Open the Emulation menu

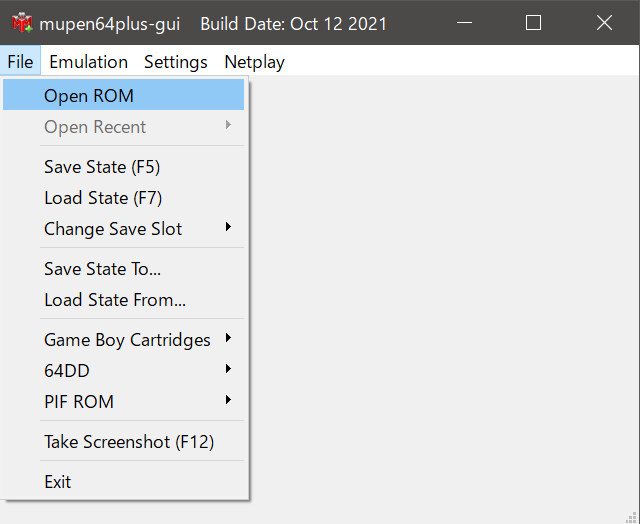coord(89,62)
